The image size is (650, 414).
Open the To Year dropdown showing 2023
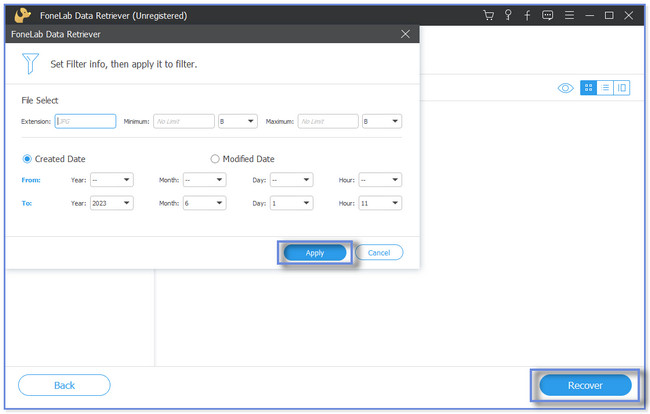click(112, 203)
